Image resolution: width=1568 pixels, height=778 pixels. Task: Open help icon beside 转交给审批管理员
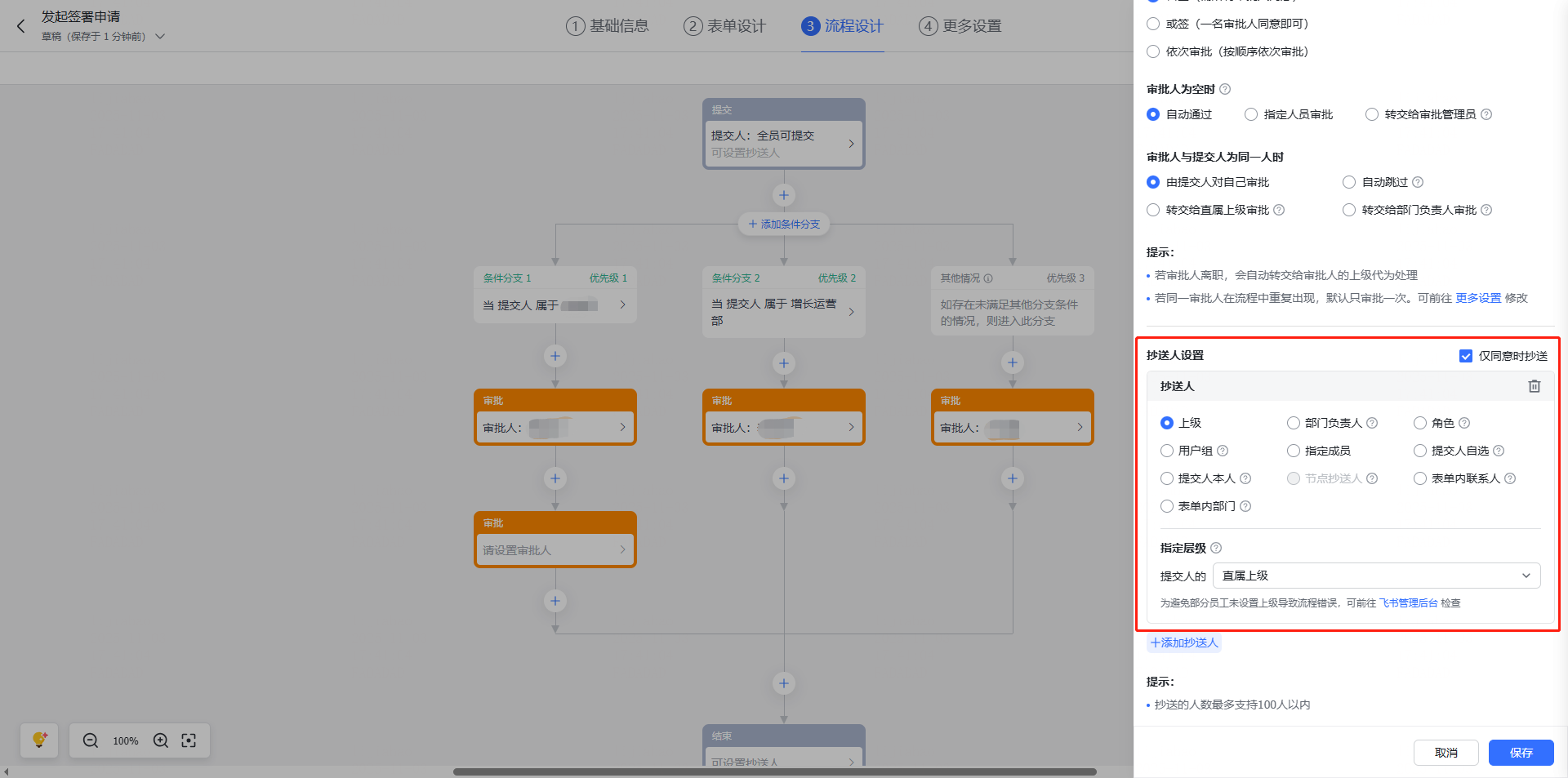click(1486, 114)
